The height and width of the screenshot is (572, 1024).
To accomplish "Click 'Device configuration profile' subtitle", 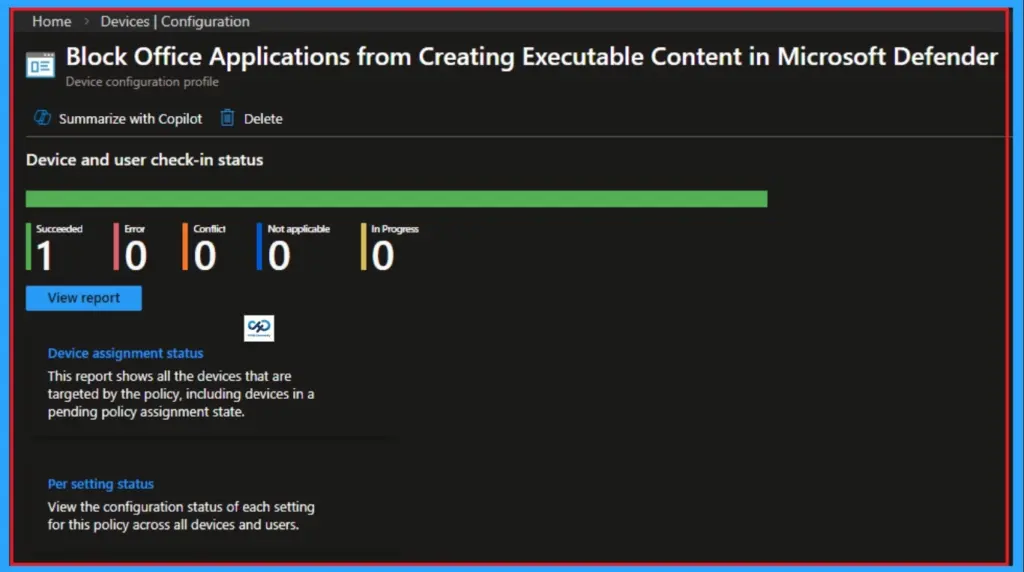I will coord(142,82).
